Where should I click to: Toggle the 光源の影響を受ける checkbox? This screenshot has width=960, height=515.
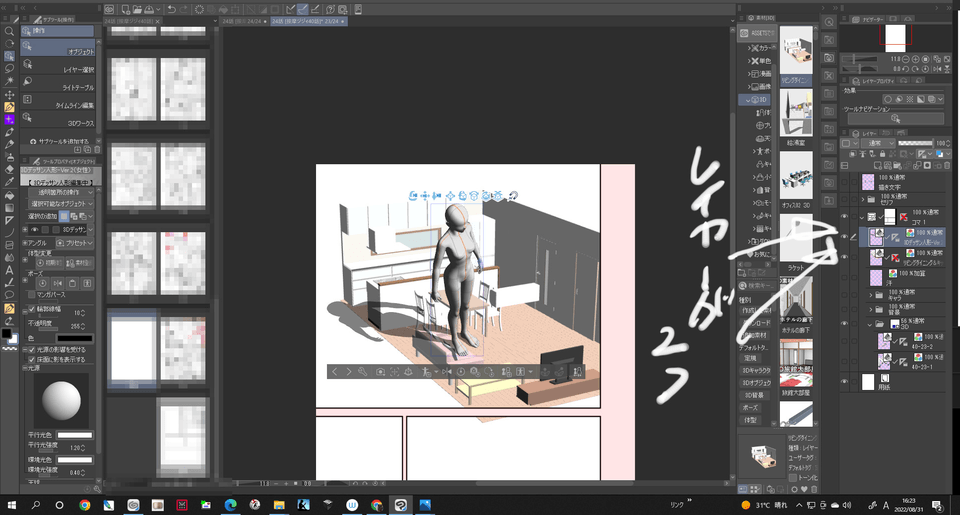point(32,350)
